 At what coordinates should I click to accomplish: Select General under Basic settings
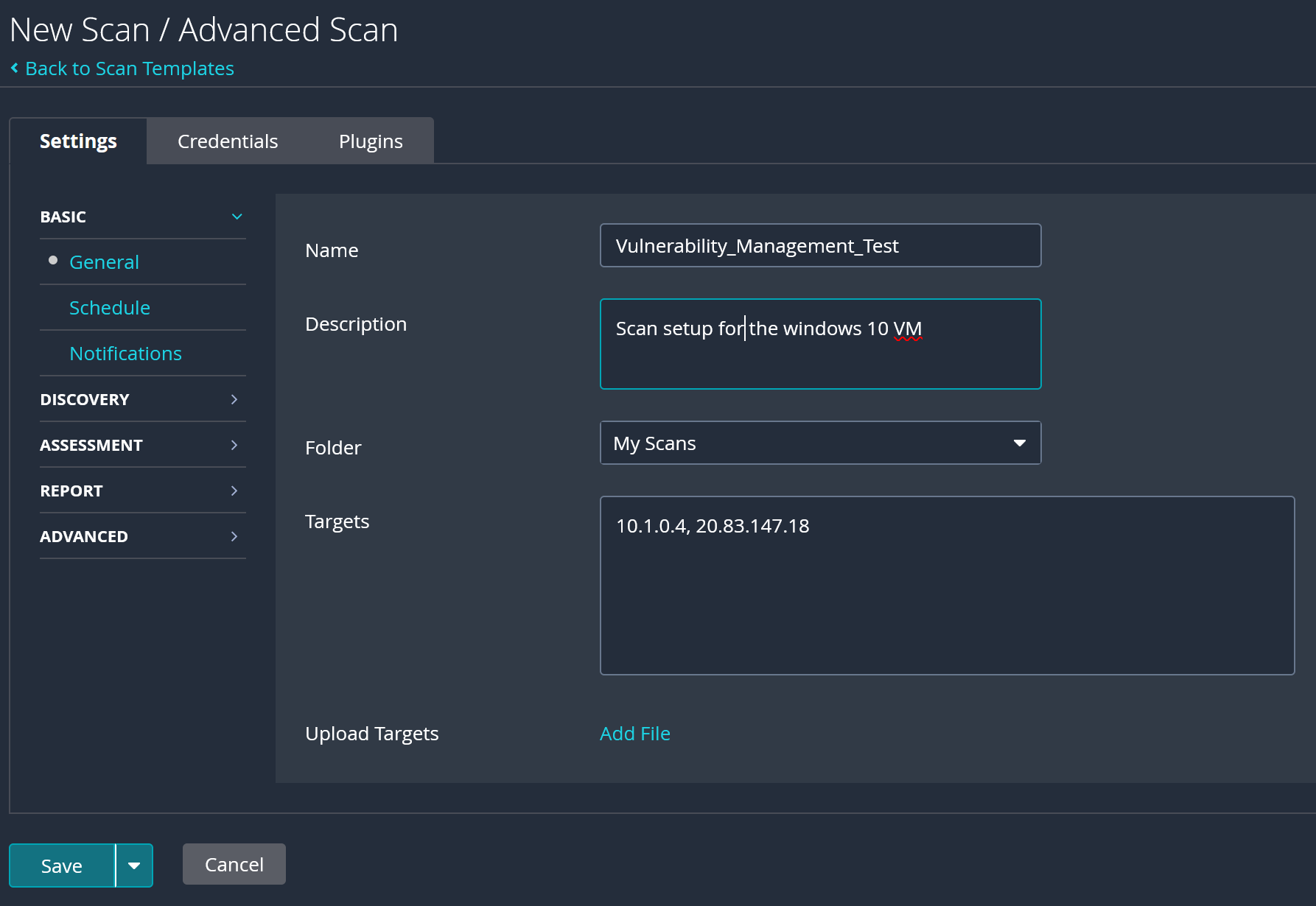coord(104,262)
